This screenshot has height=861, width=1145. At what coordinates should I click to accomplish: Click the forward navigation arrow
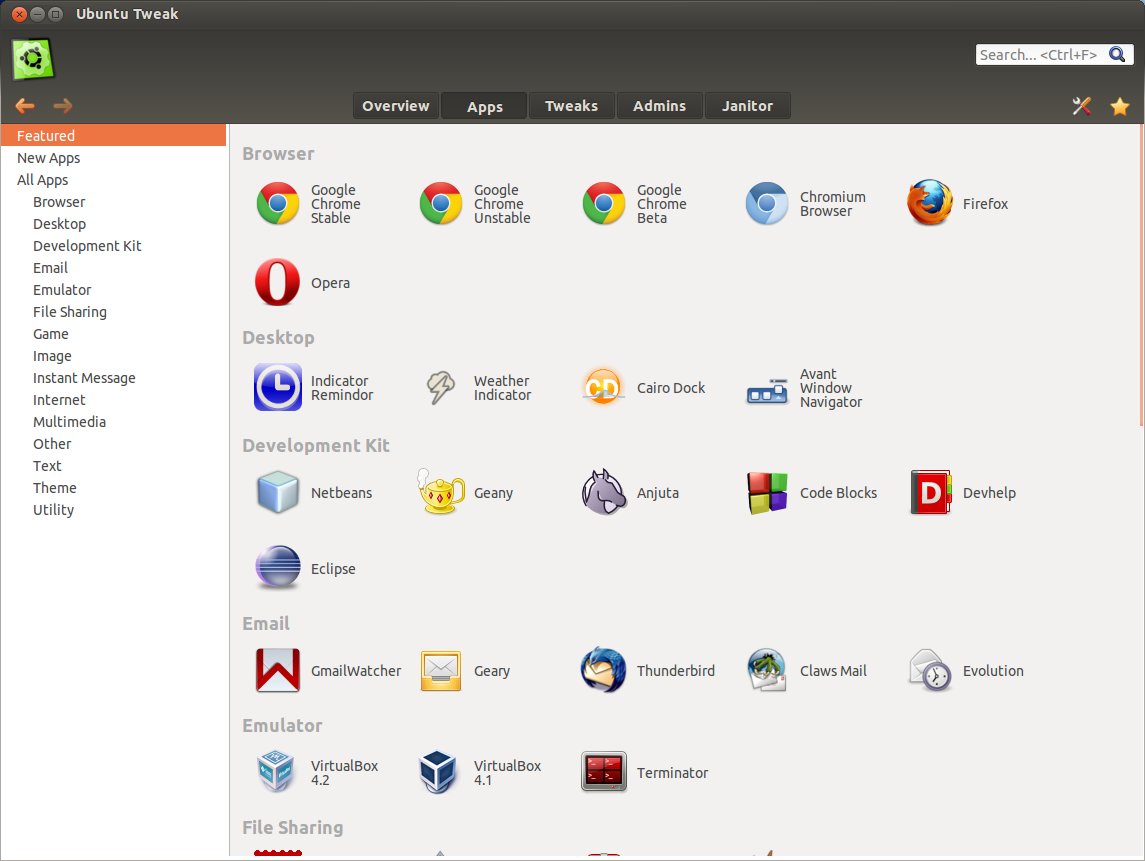62,105
